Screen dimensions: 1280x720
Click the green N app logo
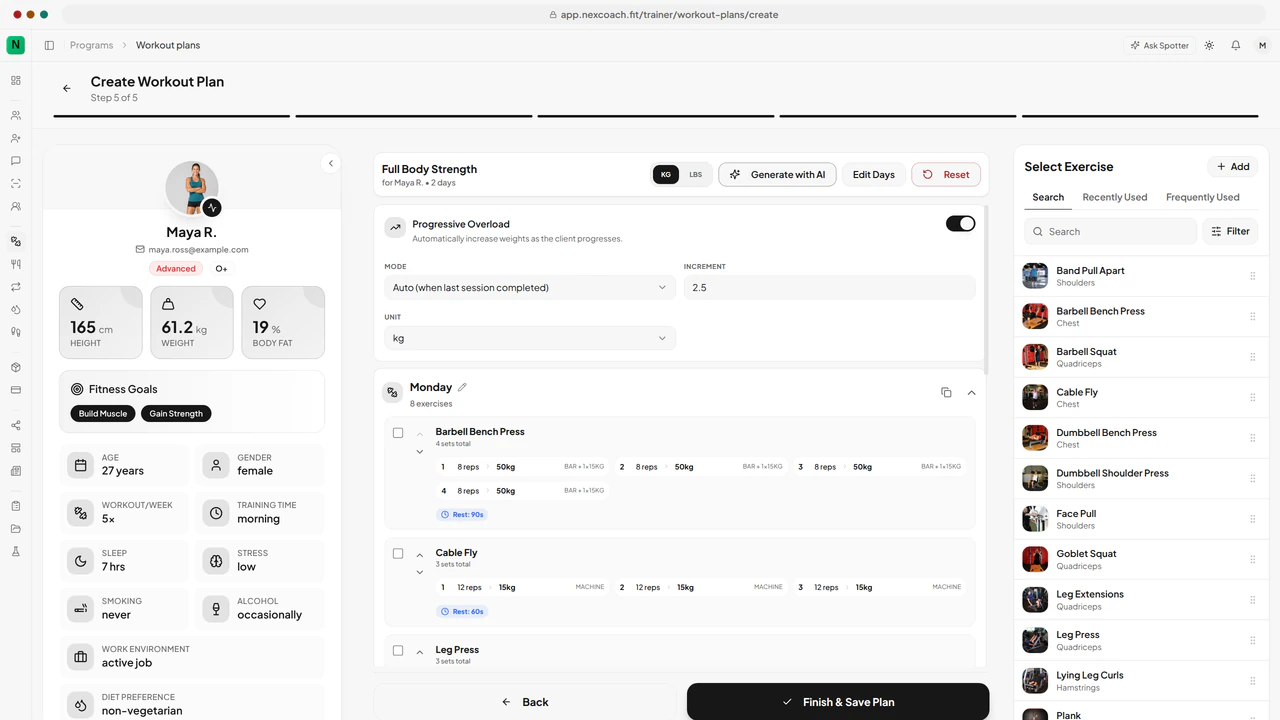(x=16, y=45)
